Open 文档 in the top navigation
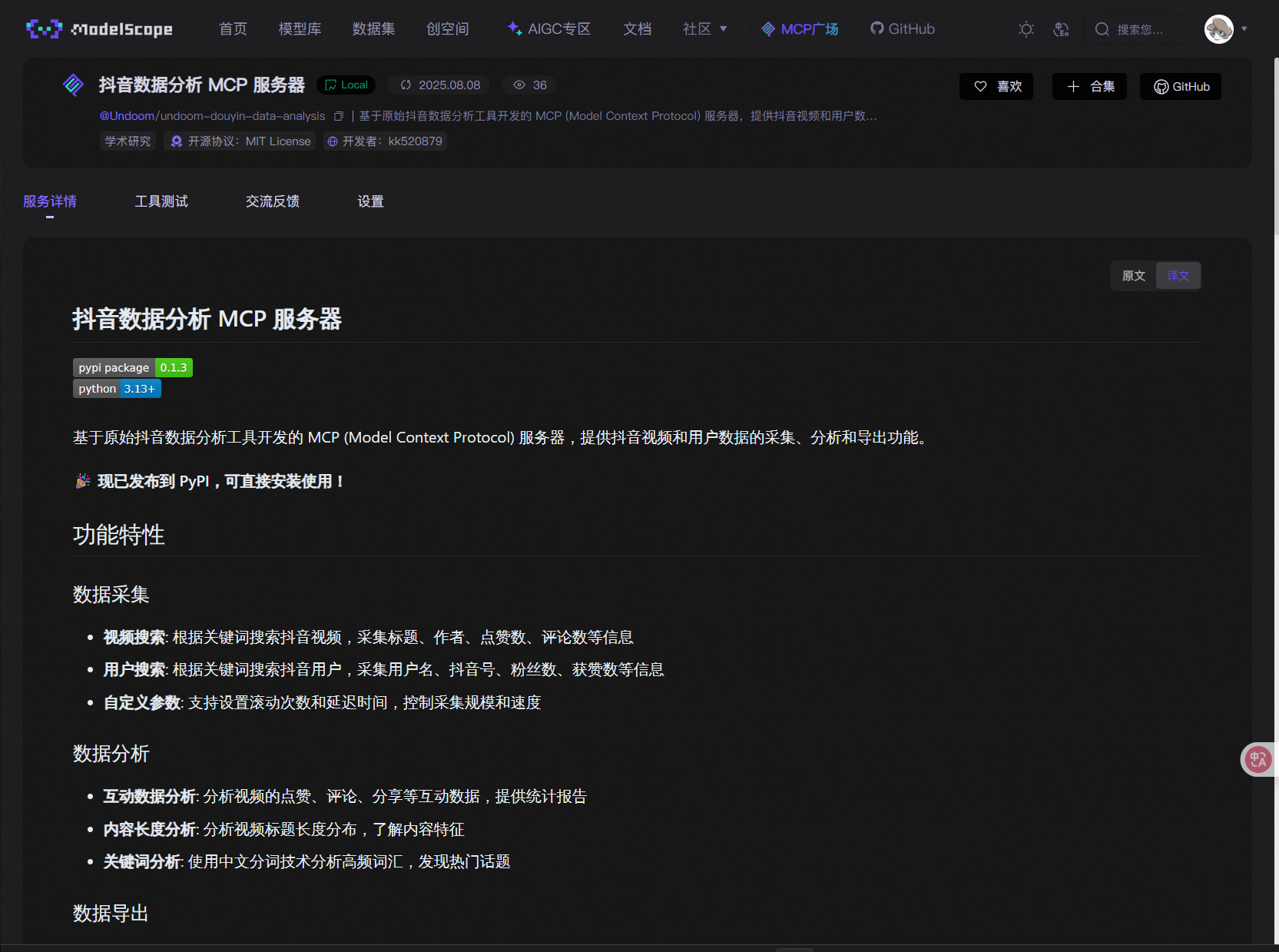 click(637, 29)
